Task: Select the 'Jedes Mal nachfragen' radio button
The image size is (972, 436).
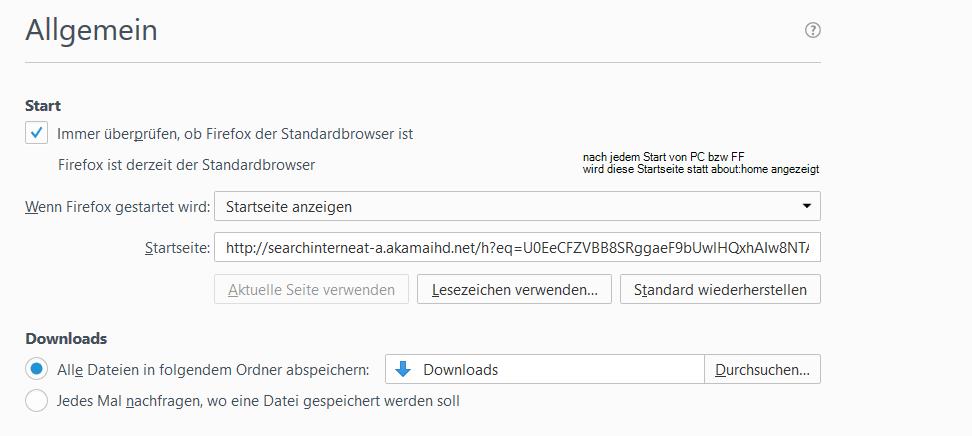Action: 37,401
